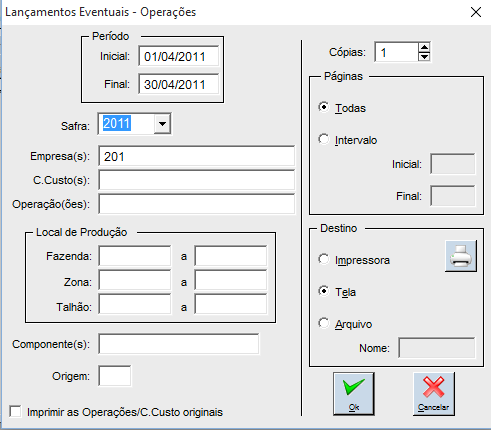Open the Safra dropdown arrow
This screenshot has height=430, width=491.
click(x=162, y=124)
